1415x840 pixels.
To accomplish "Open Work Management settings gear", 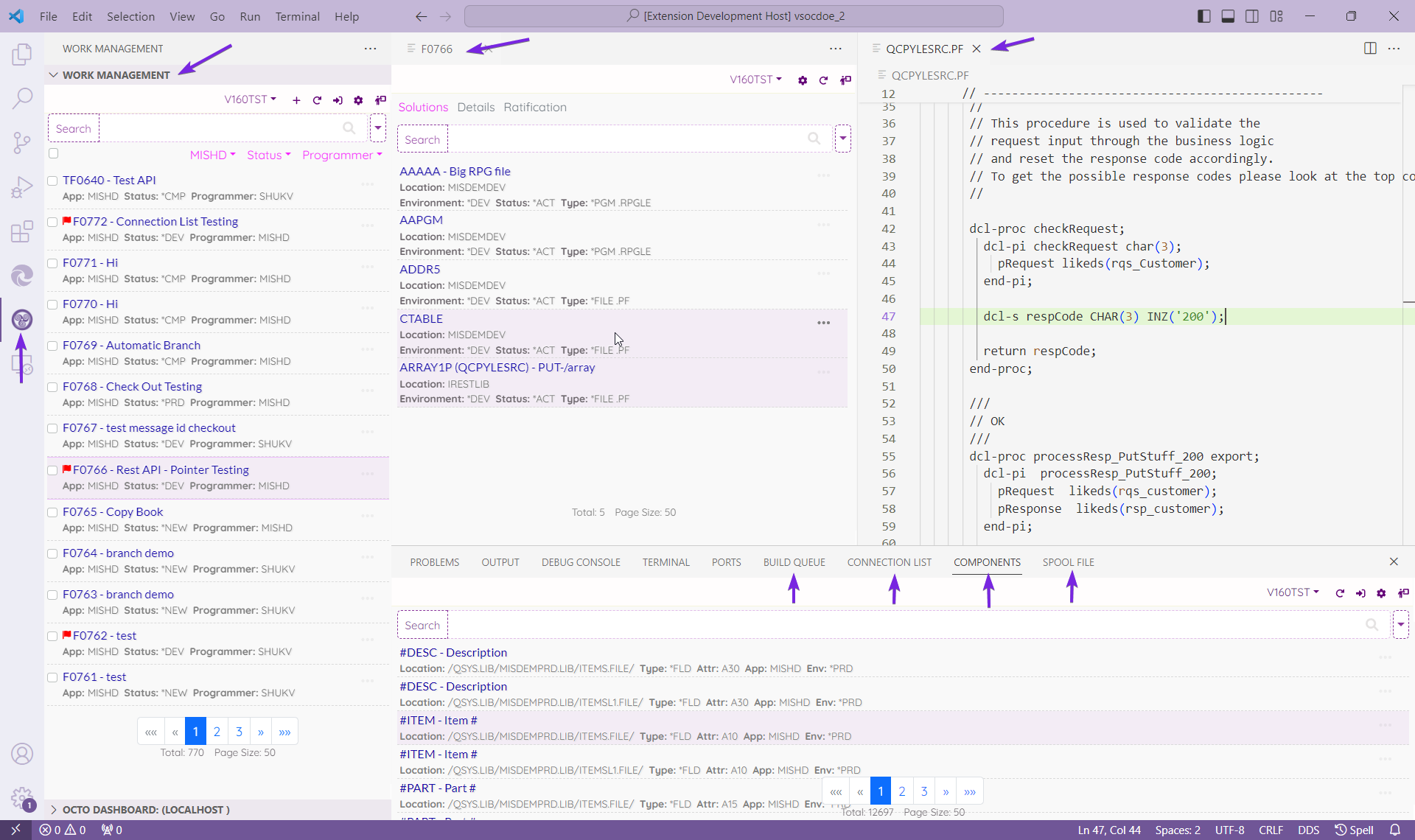I will pyautogui.click(x=358, y=100).
